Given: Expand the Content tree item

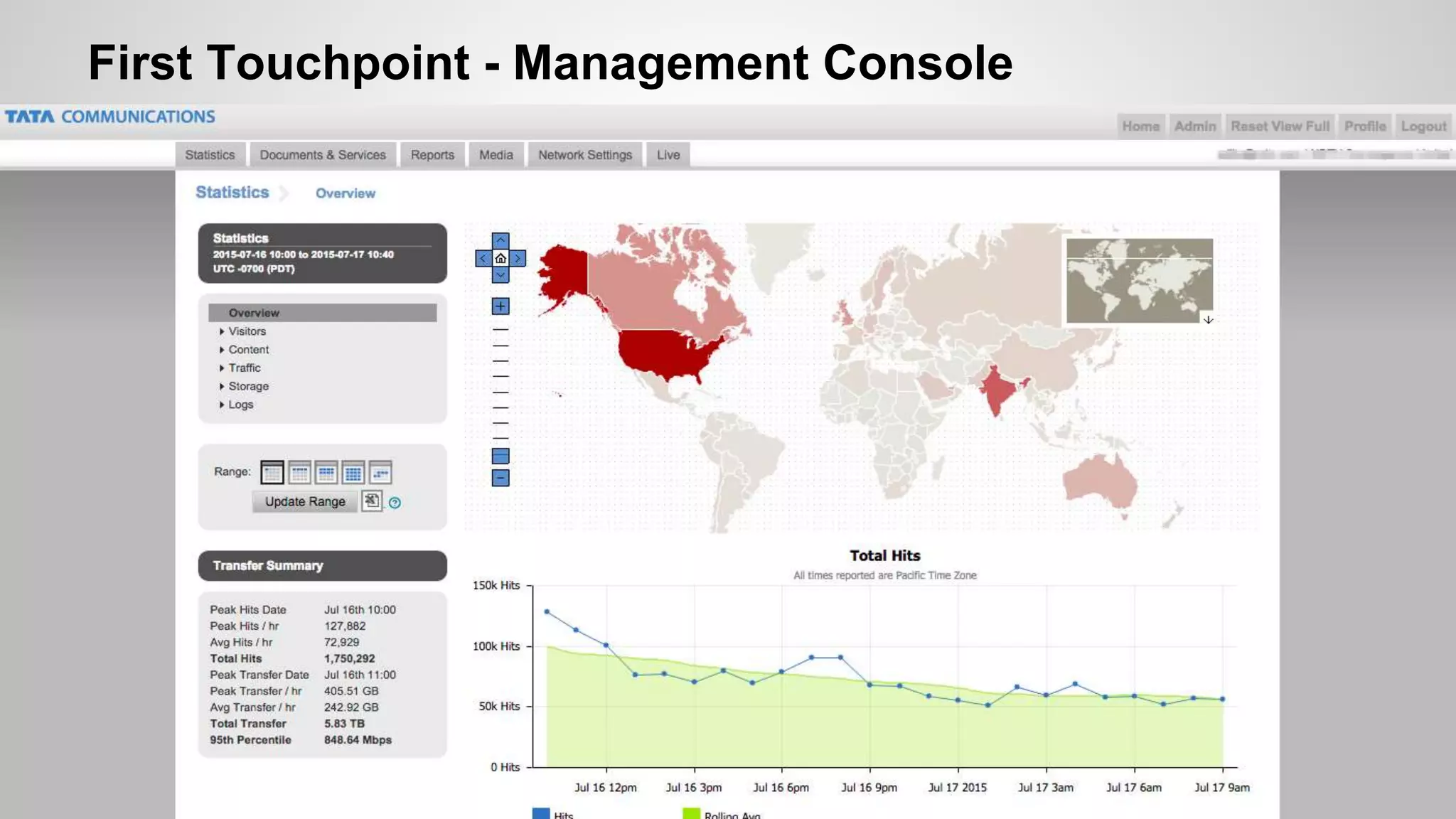Looking at the screenshot, I should pyautogui.click(x=222, y=350).
